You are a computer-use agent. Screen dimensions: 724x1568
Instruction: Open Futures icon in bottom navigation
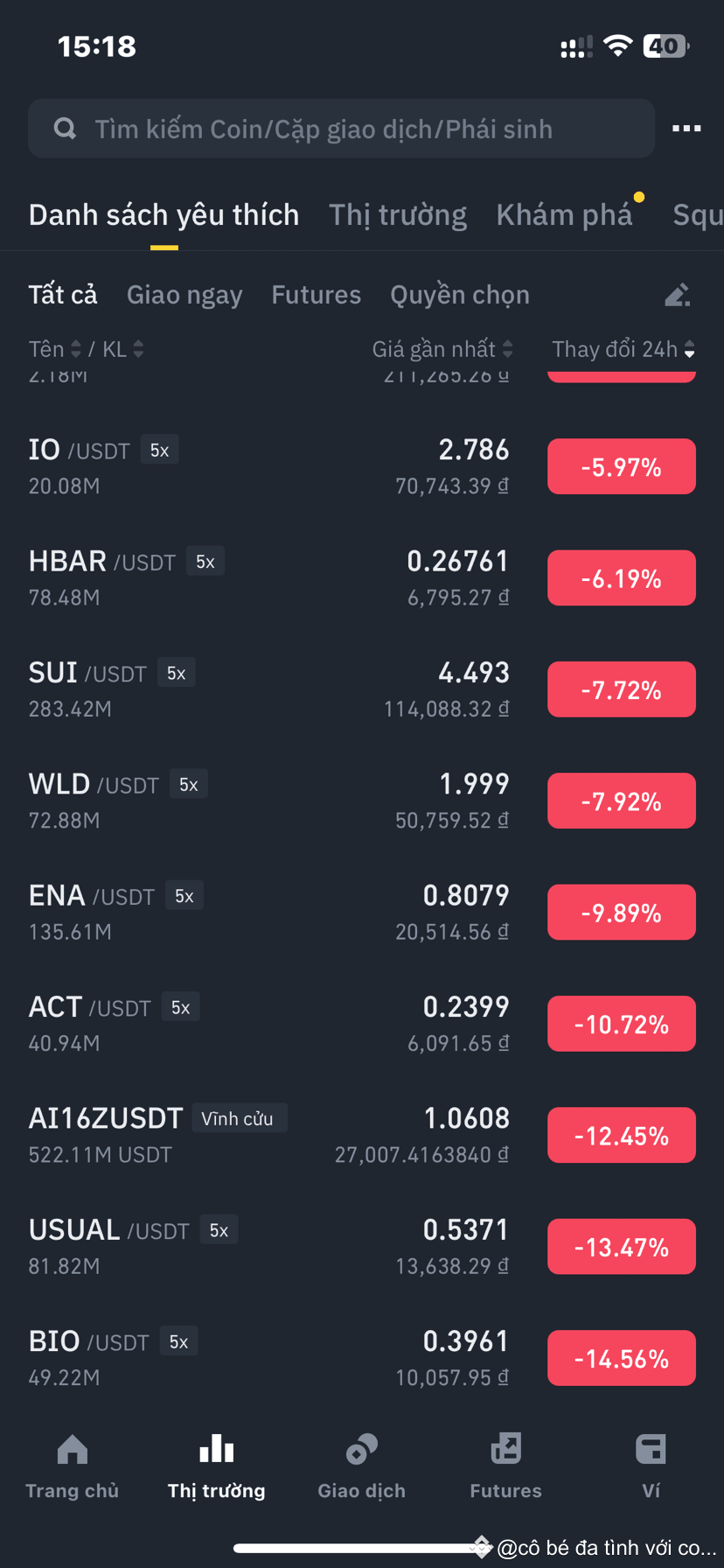(x=505, y=1450)
